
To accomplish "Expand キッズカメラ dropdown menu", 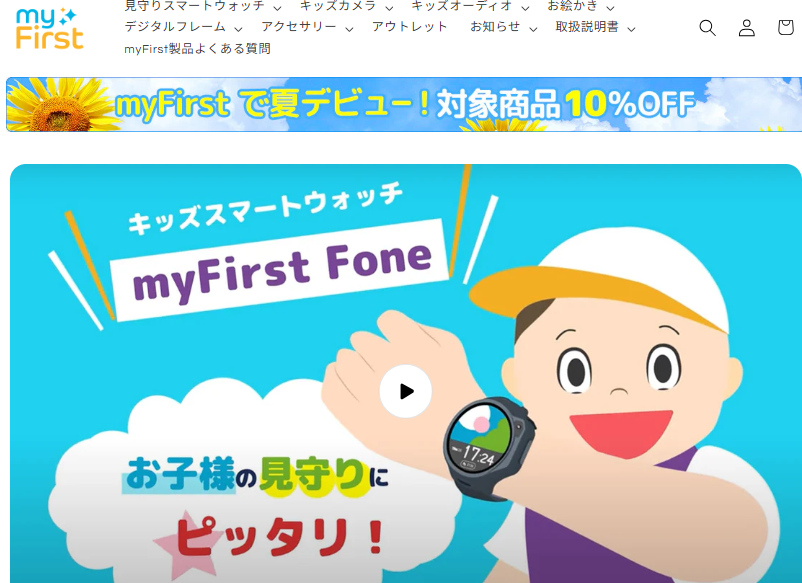I will pos(346,6).
